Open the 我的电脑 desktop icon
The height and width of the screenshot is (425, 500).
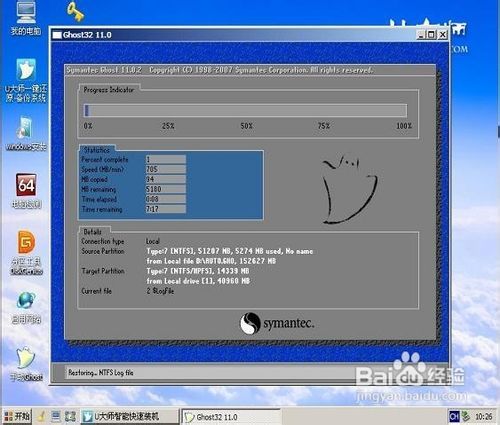pos(26,18)
